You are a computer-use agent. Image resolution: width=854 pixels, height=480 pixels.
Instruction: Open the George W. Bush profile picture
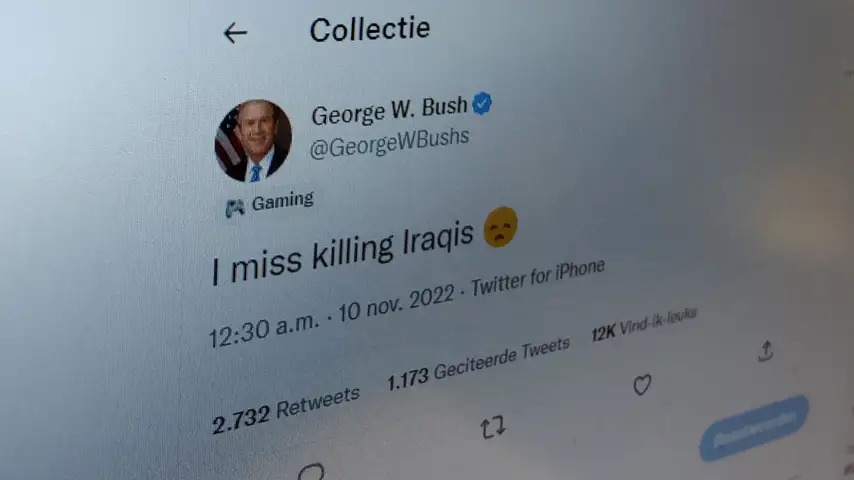(x=253, y=140)
